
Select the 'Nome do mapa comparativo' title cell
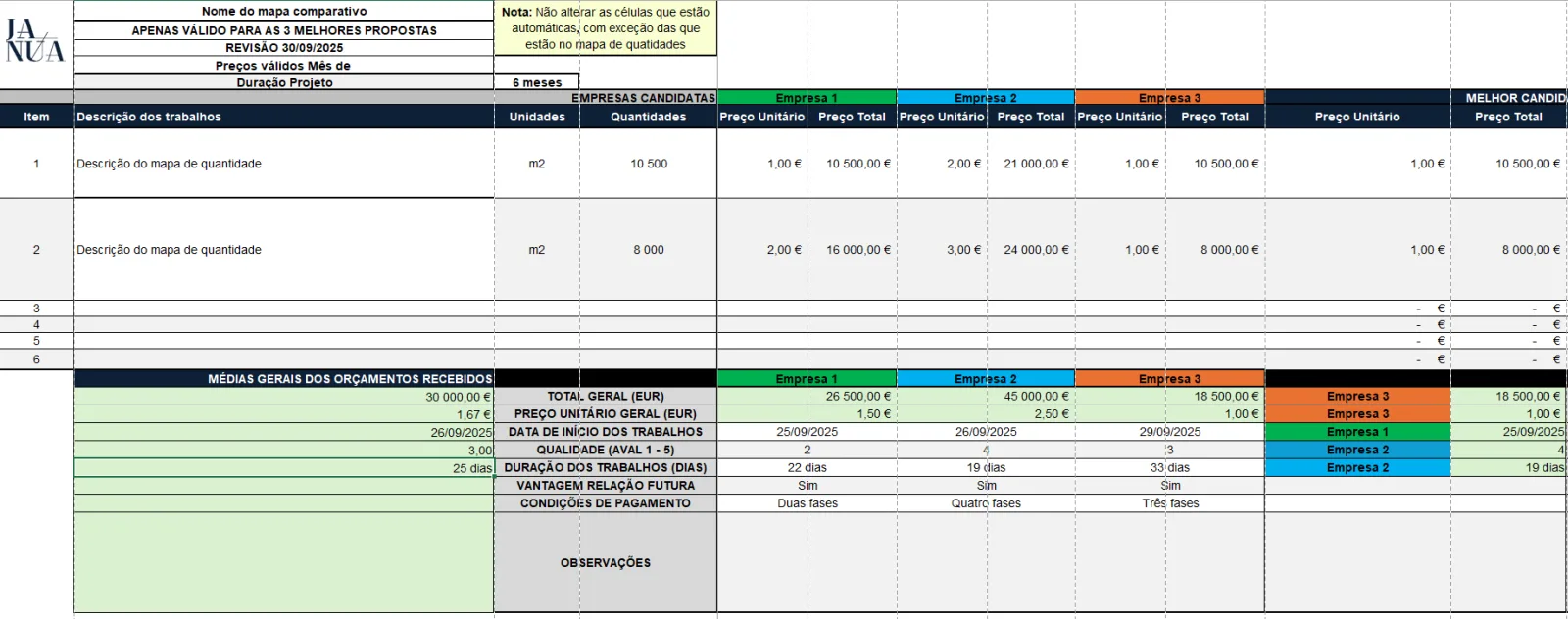(x=284, y=11)
